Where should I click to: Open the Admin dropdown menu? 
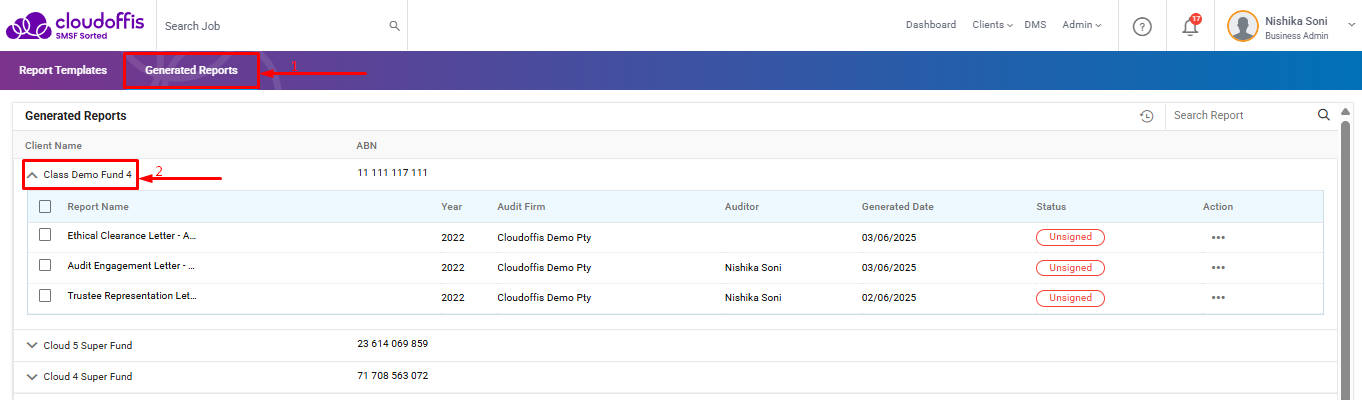coord(1082,25)
